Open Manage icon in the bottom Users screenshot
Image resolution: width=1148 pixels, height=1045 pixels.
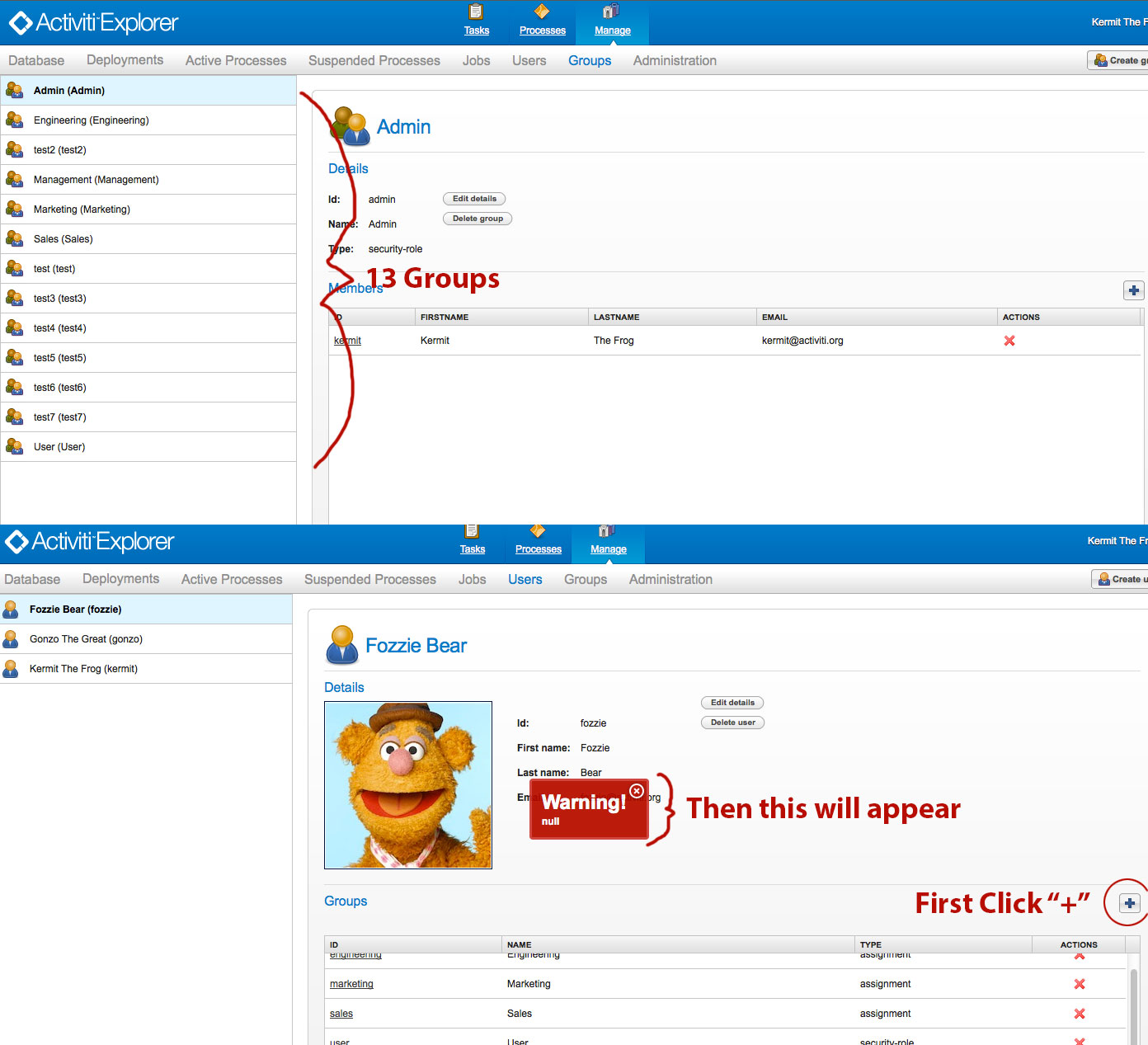[607, 531]
